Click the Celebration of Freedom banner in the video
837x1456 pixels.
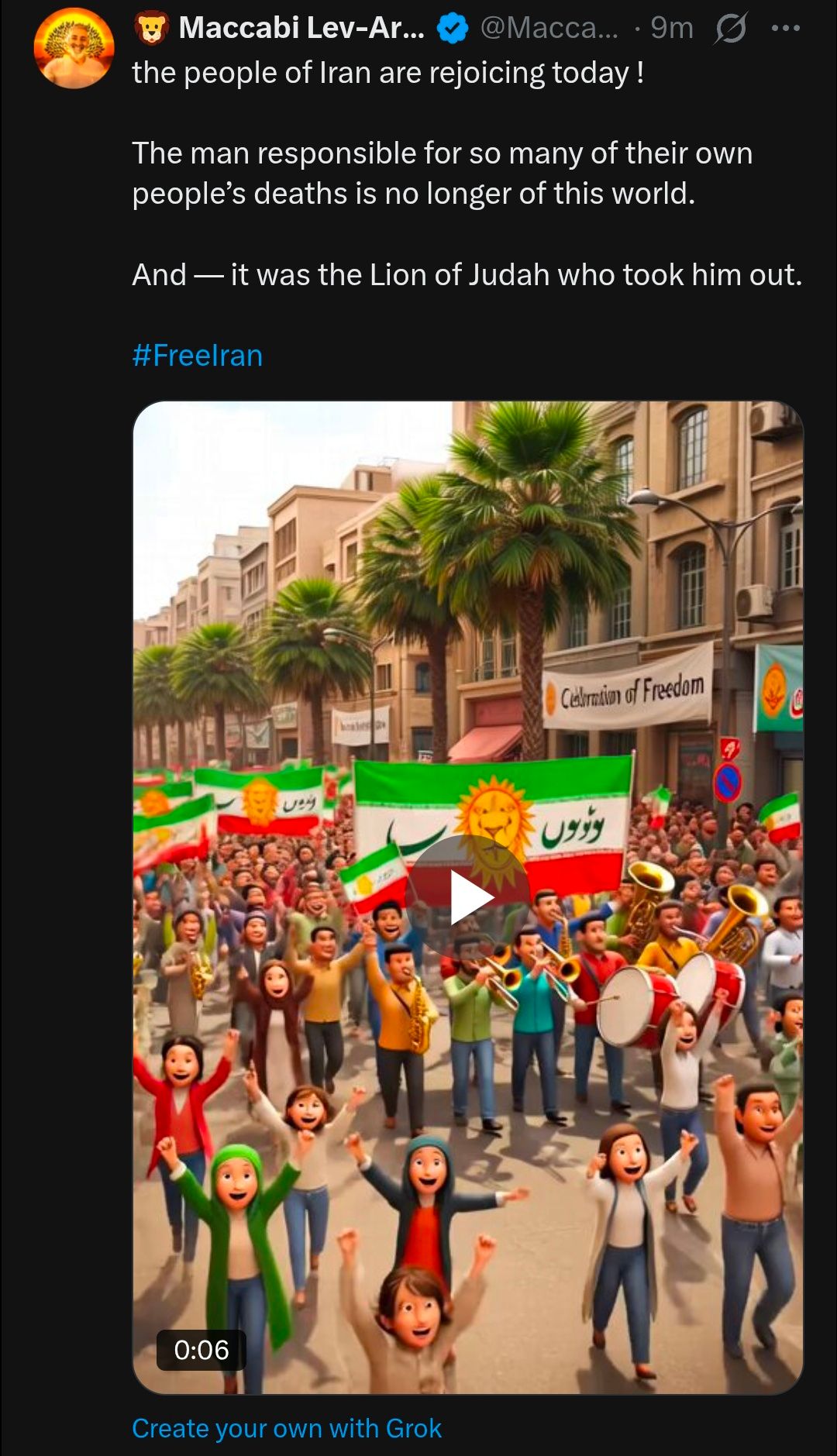click(629, 688)
